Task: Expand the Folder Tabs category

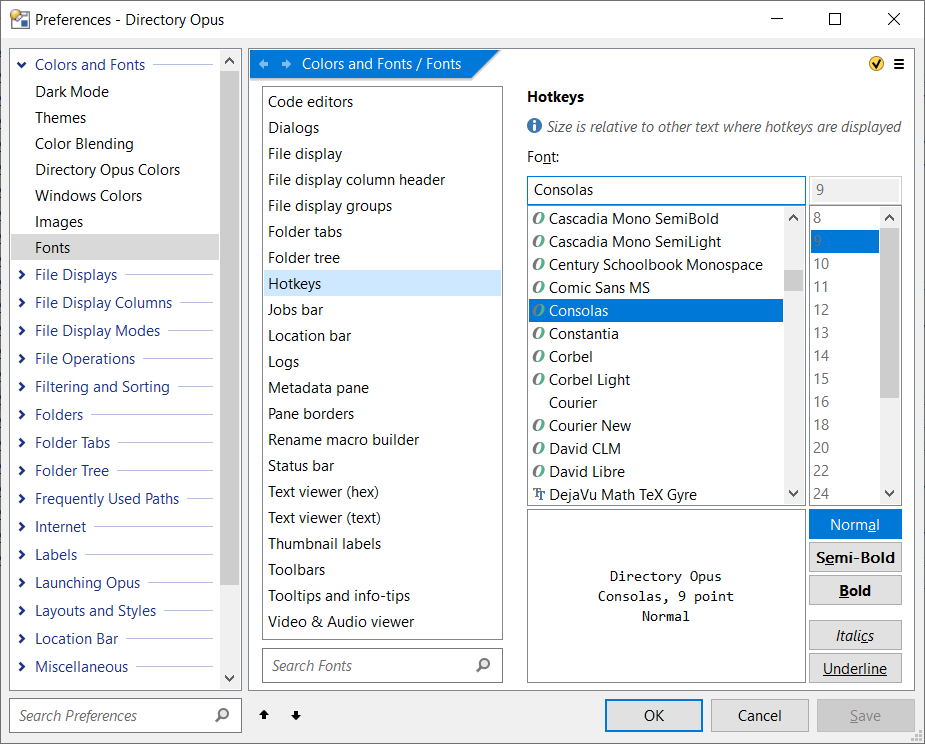Action: [x=22, y=443]
